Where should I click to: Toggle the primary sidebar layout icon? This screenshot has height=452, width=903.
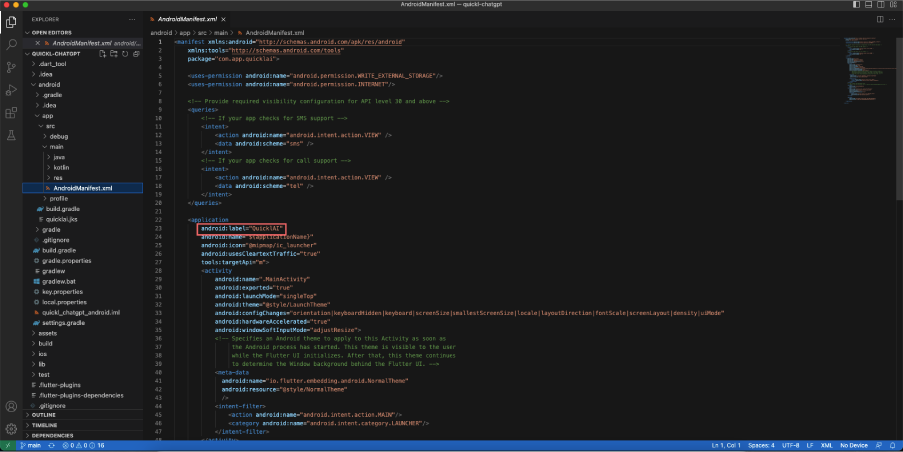coord(856,4)
